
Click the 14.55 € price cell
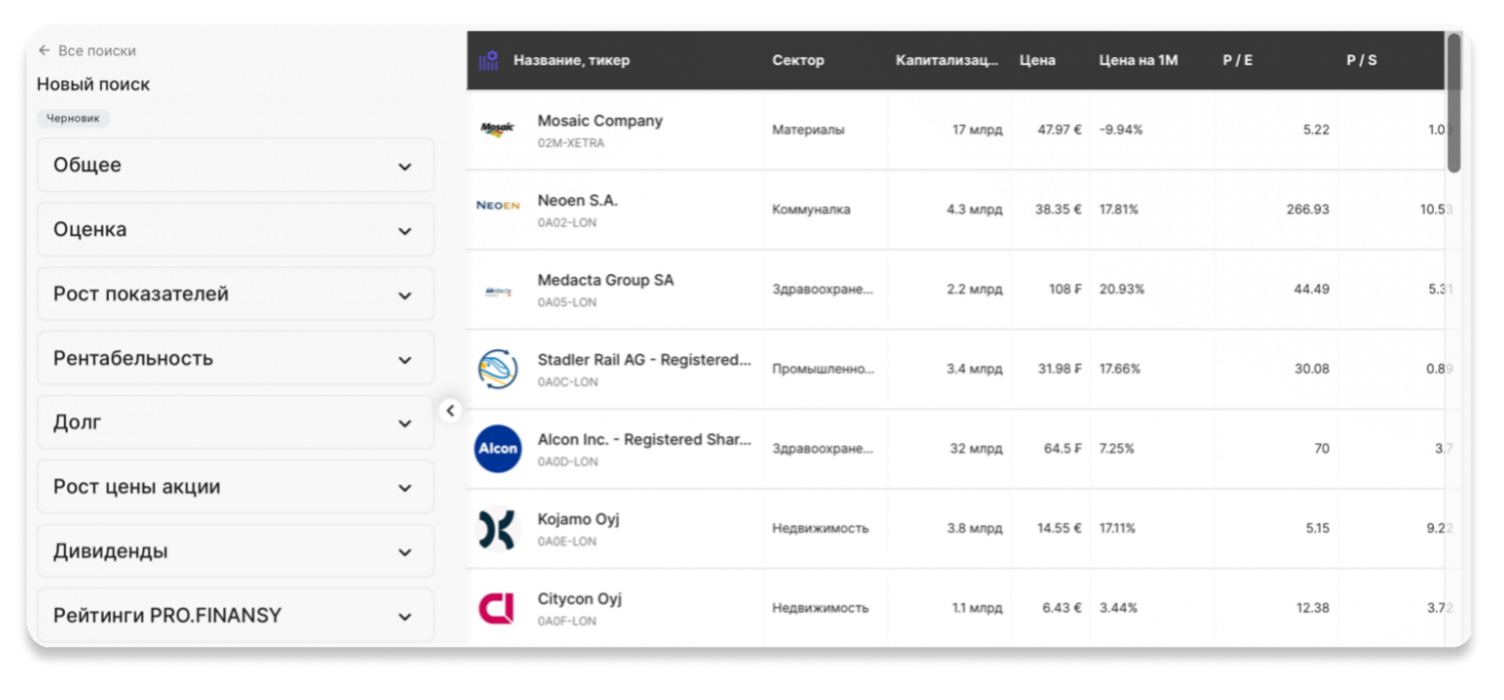[1059, 529]
